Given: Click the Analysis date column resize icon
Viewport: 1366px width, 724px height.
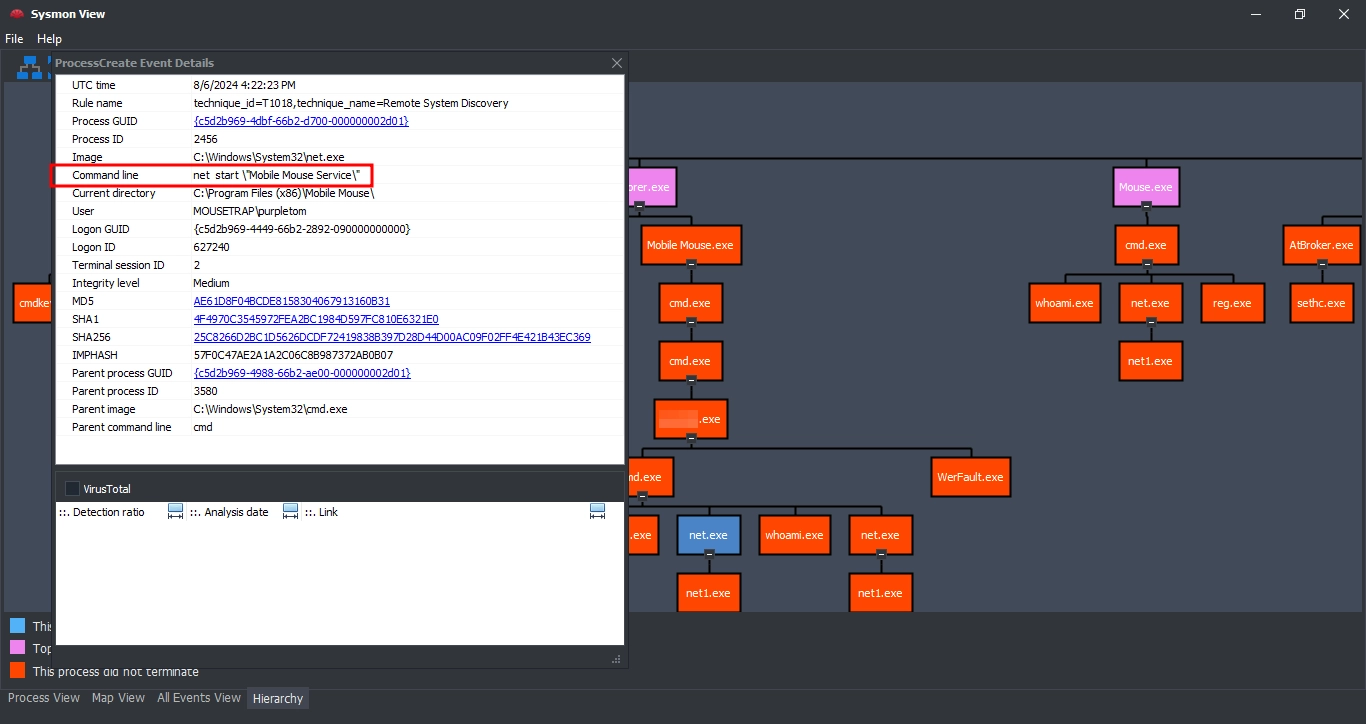Looking at the screenshot, I should 291,512.
